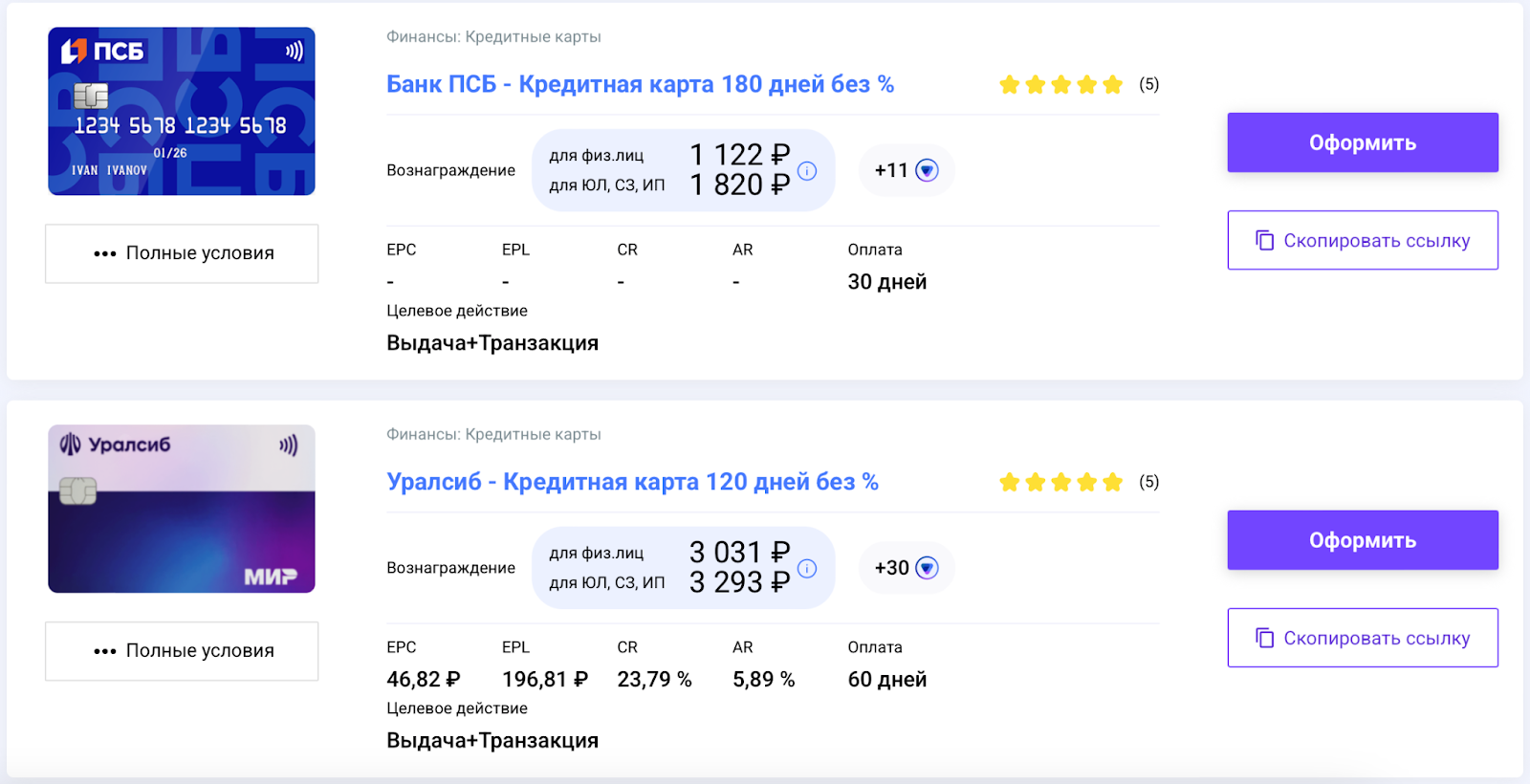Click the Uralsib card star rating

tap(1060, 483)
